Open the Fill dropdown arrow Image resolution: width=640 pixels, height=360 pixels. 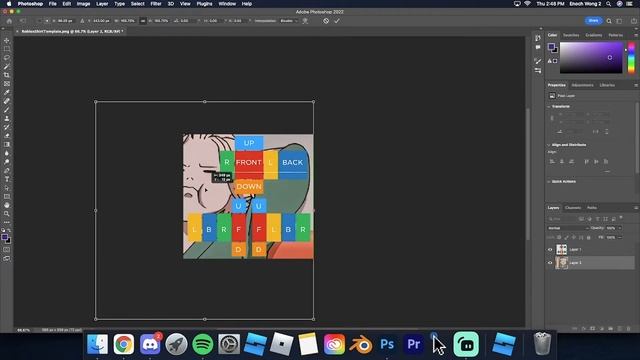[620, 237]
